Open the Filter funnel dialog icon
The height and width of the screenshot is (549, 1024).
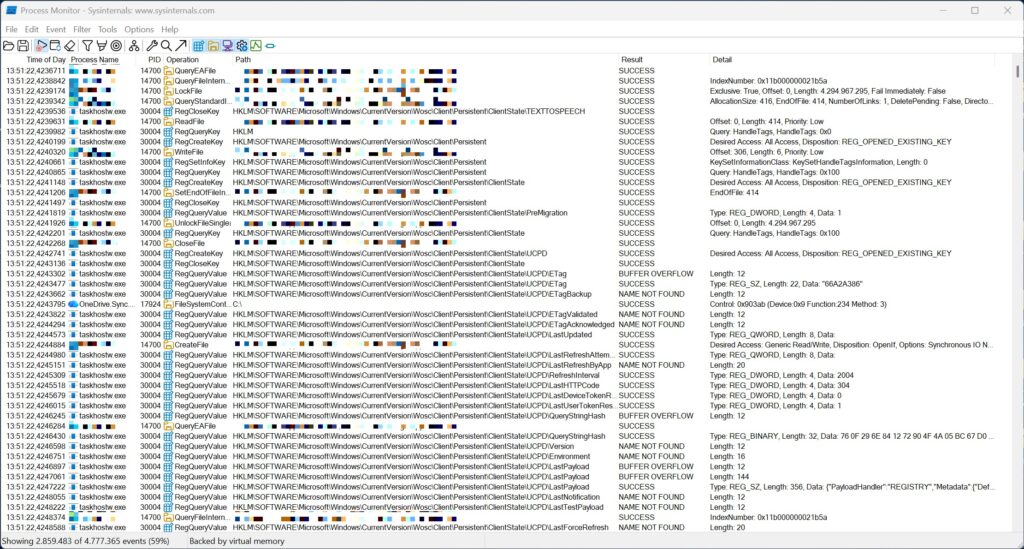click(87, 46)
